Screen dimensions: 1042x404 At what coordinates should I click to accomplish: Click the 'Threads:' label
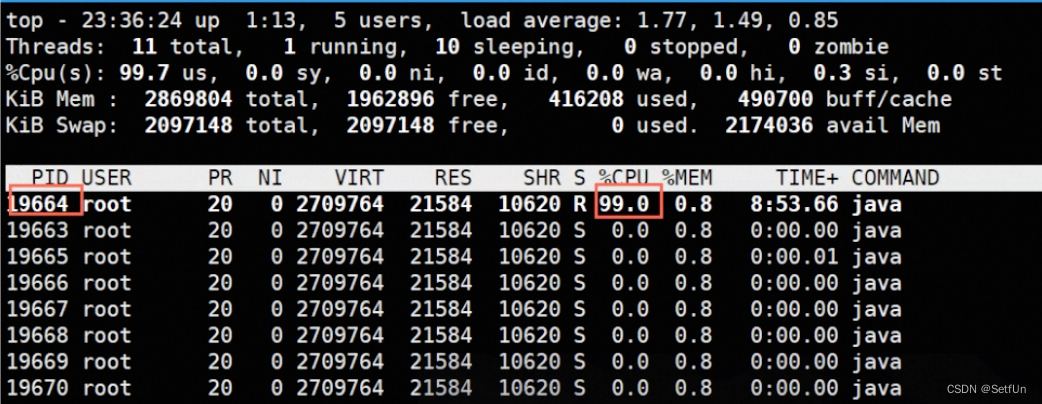56,47
